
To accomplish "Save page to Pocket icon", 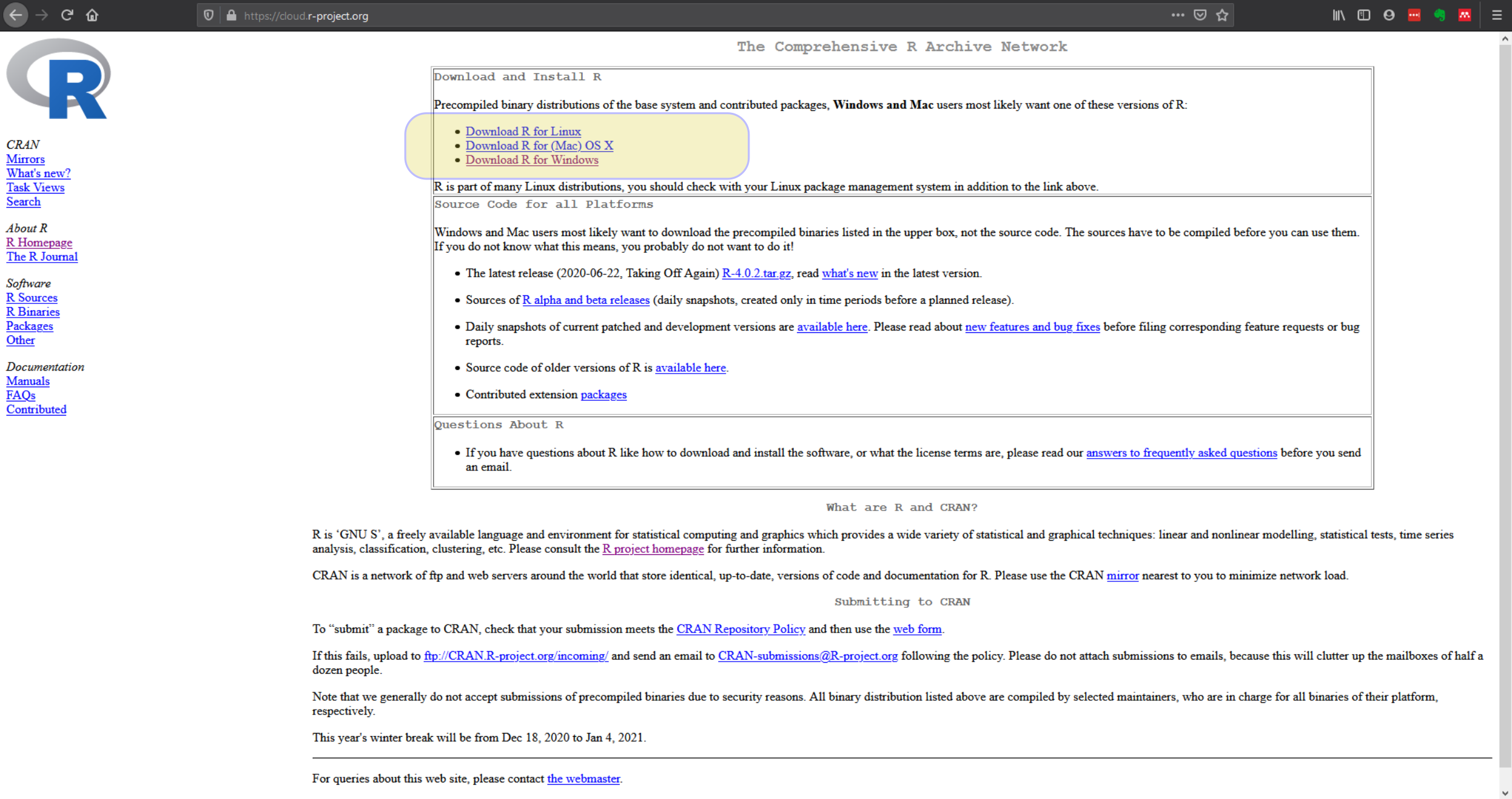I will [x=1200, y=15].
